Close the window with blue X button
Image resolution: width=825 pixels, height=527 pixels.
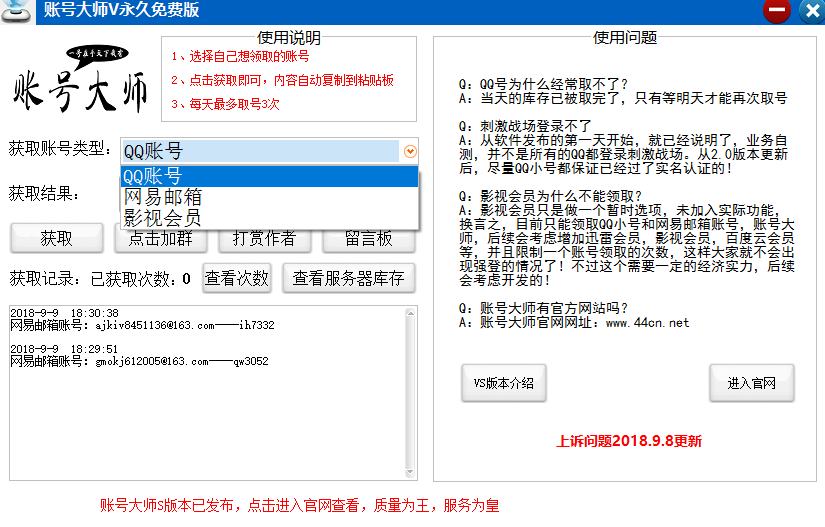pos(812,11)
